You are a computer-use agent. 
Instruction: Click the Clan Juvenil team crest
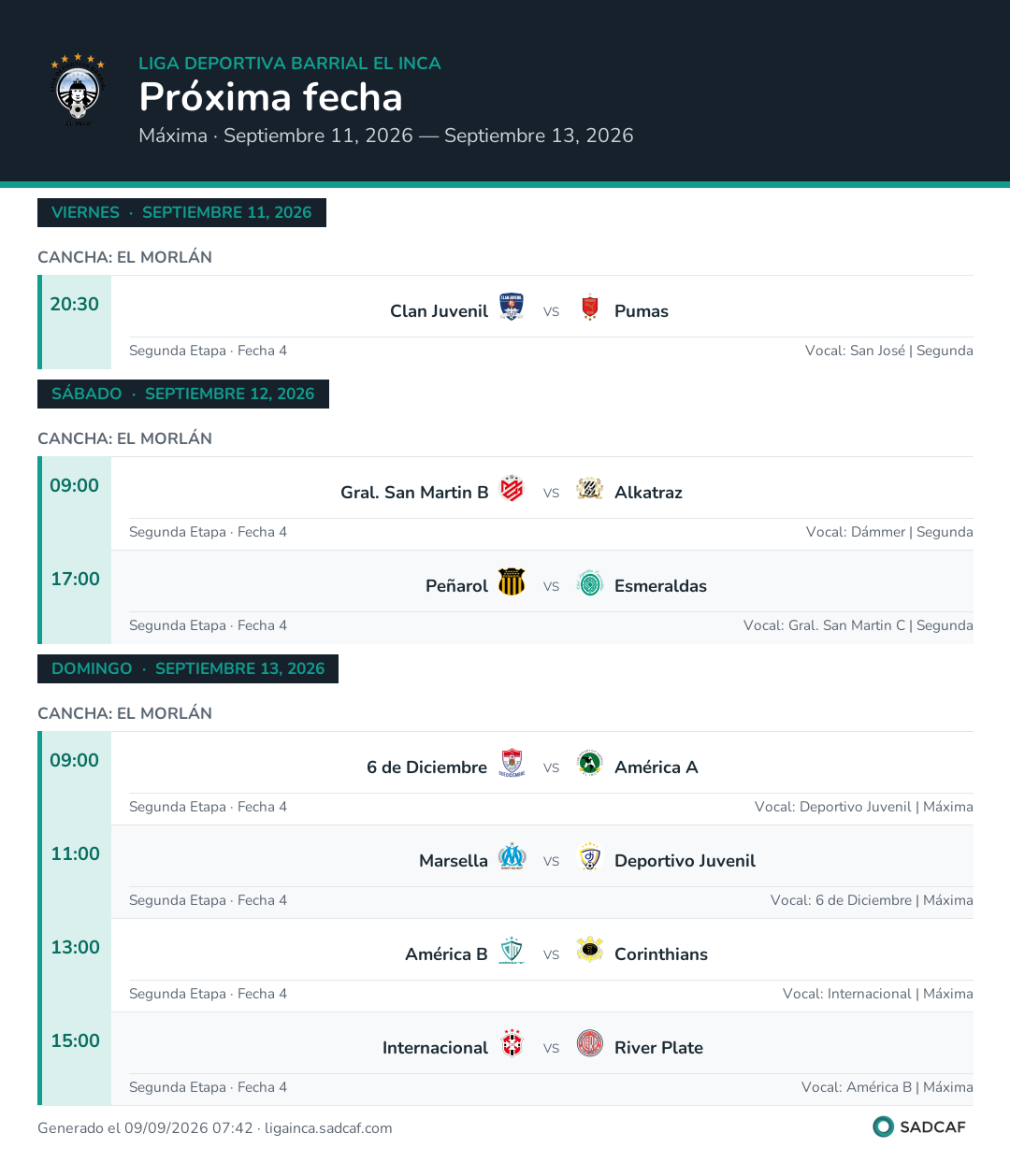[512, 307]
